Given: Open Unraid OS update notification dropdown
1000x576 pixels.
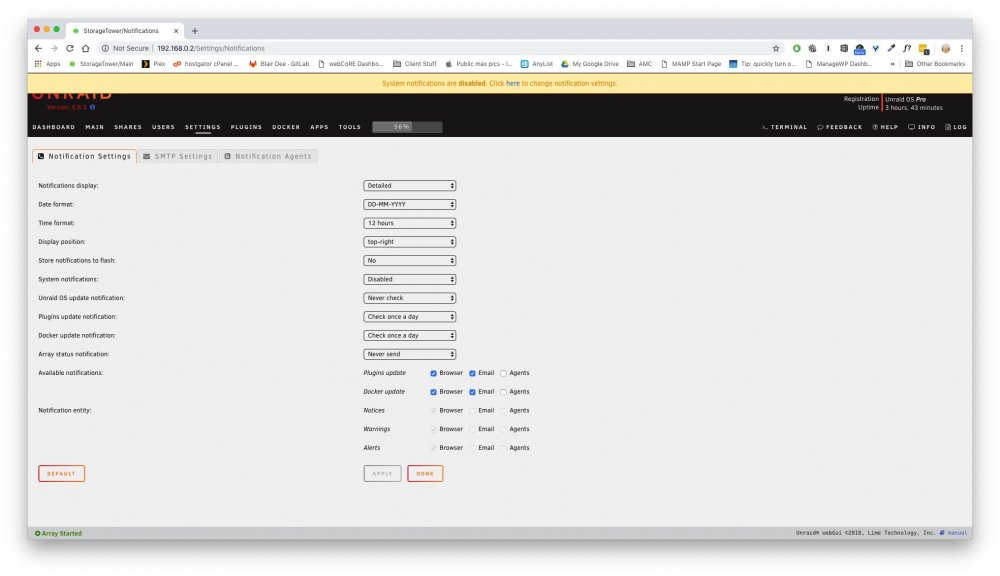Looking at the screenshot, I should tap(409, 298).
